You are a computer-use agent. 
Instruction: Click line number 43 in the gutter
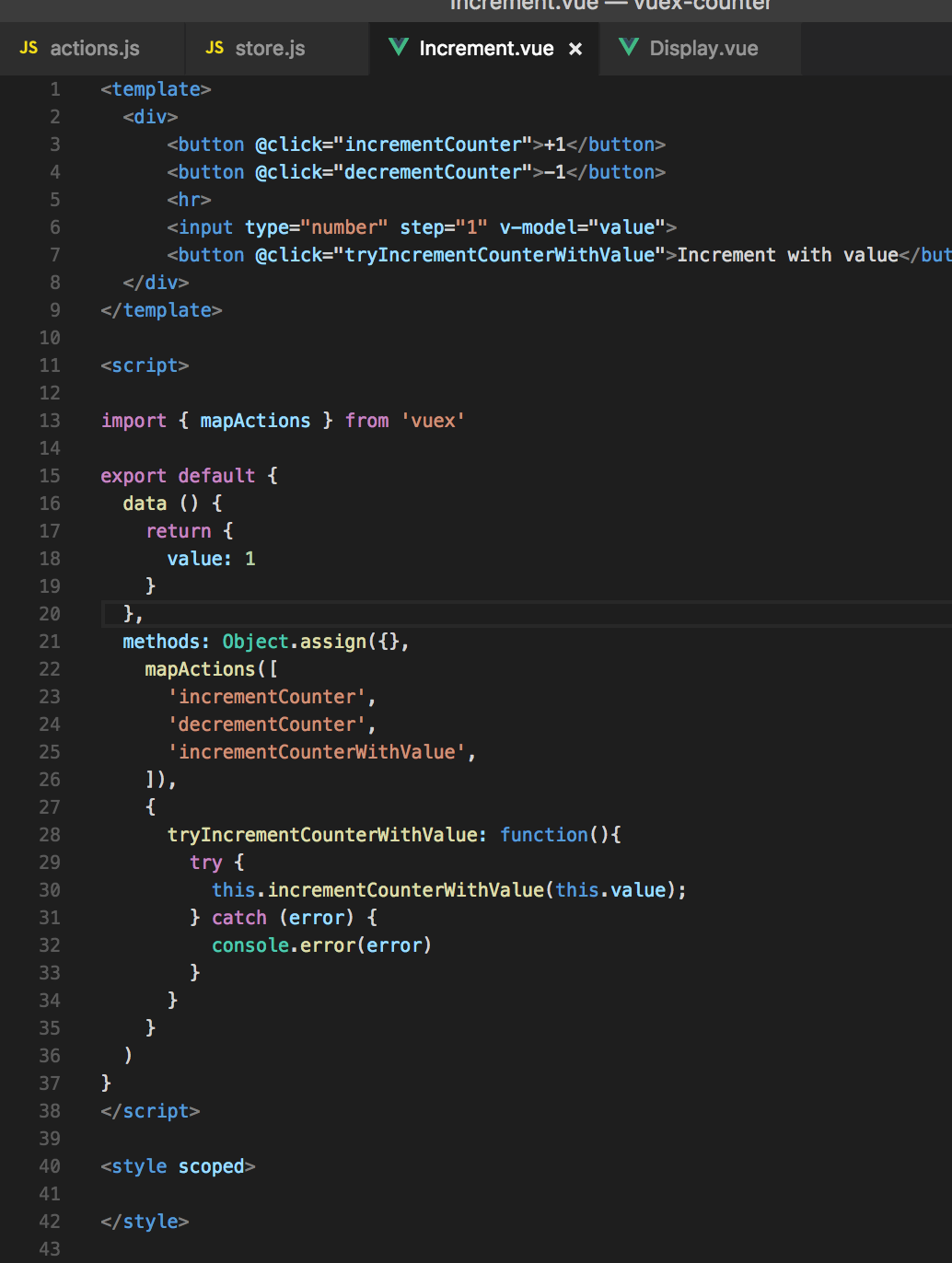click(x=50, y=1249)
